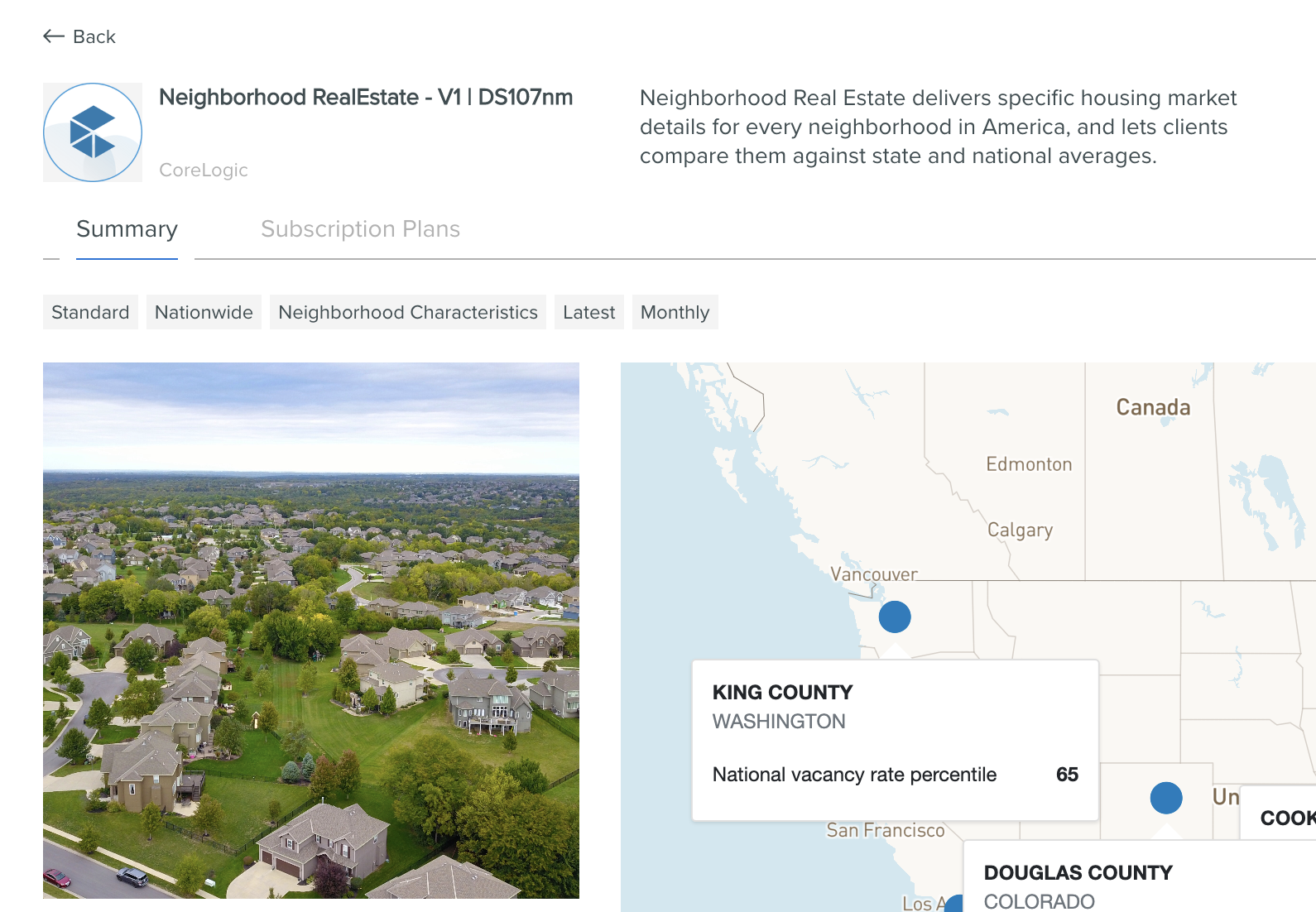
Task: Click the King County map marker dot
Action: click(895, 617)
